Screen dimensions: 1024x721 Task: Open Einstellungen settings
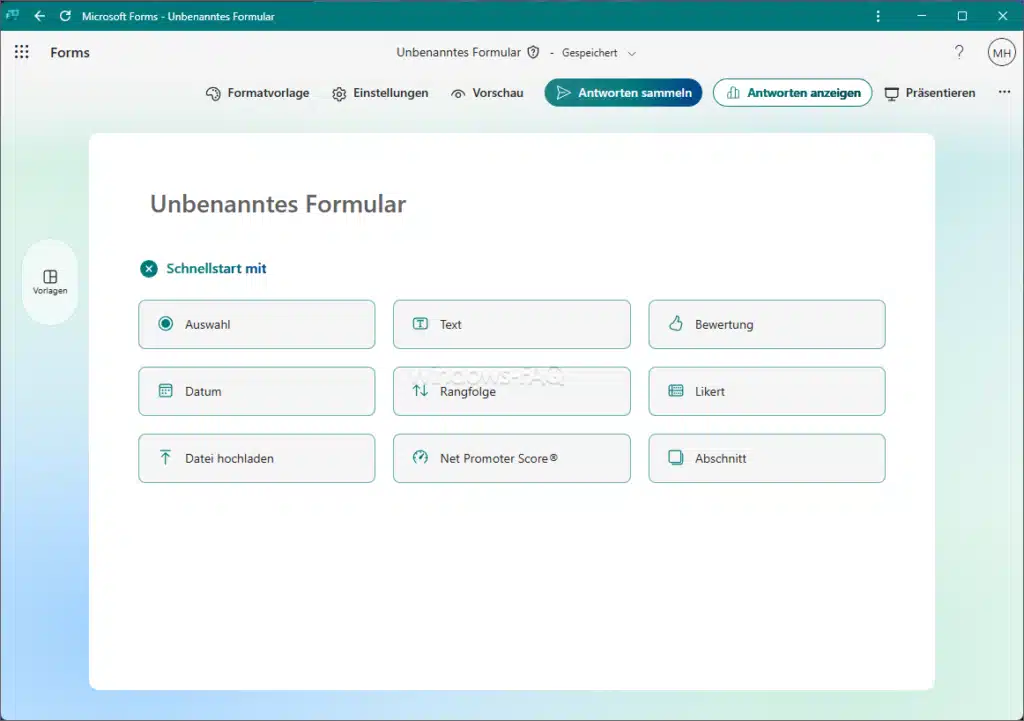click(380, 93)
